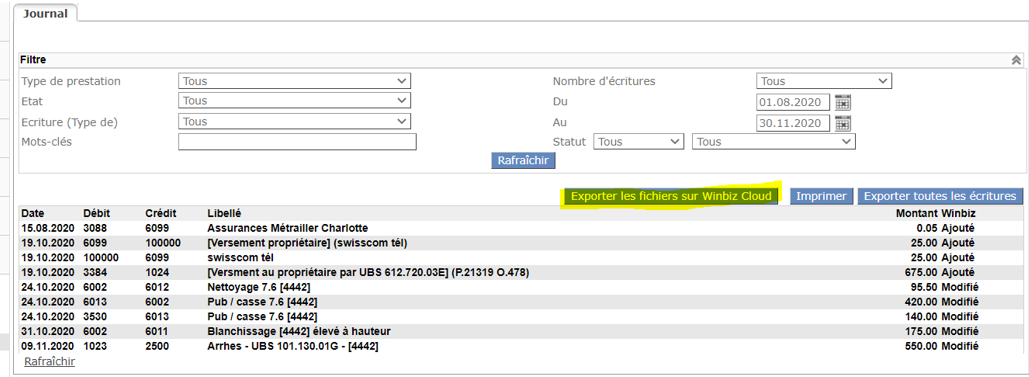Open calendar picker for Au date
This screenshot has height=377, width=1029.
point(843,123)
